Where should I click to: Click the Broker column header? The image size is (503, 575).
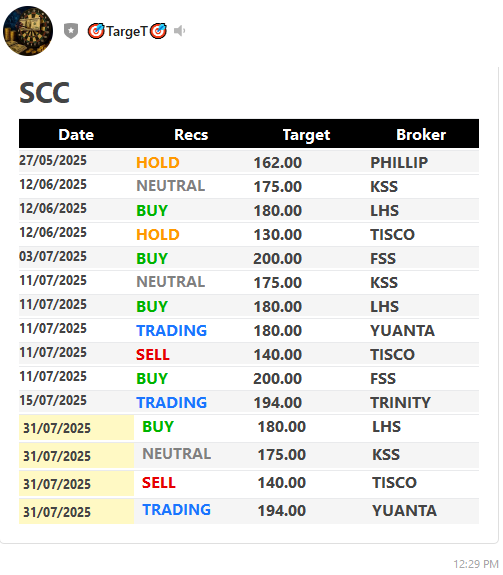coord(421,135)
